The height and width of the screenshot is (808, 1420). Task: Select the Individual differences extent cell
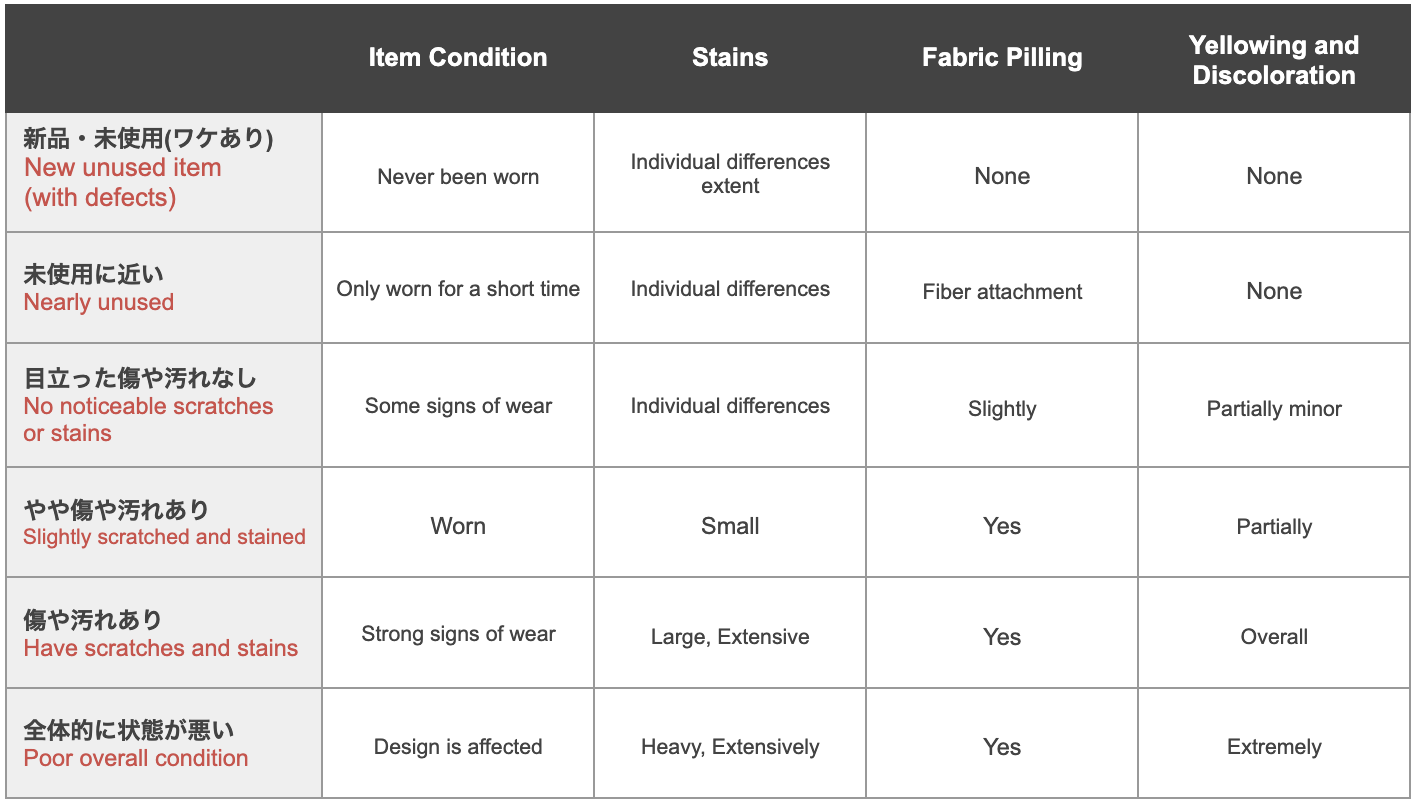(730, 174)
